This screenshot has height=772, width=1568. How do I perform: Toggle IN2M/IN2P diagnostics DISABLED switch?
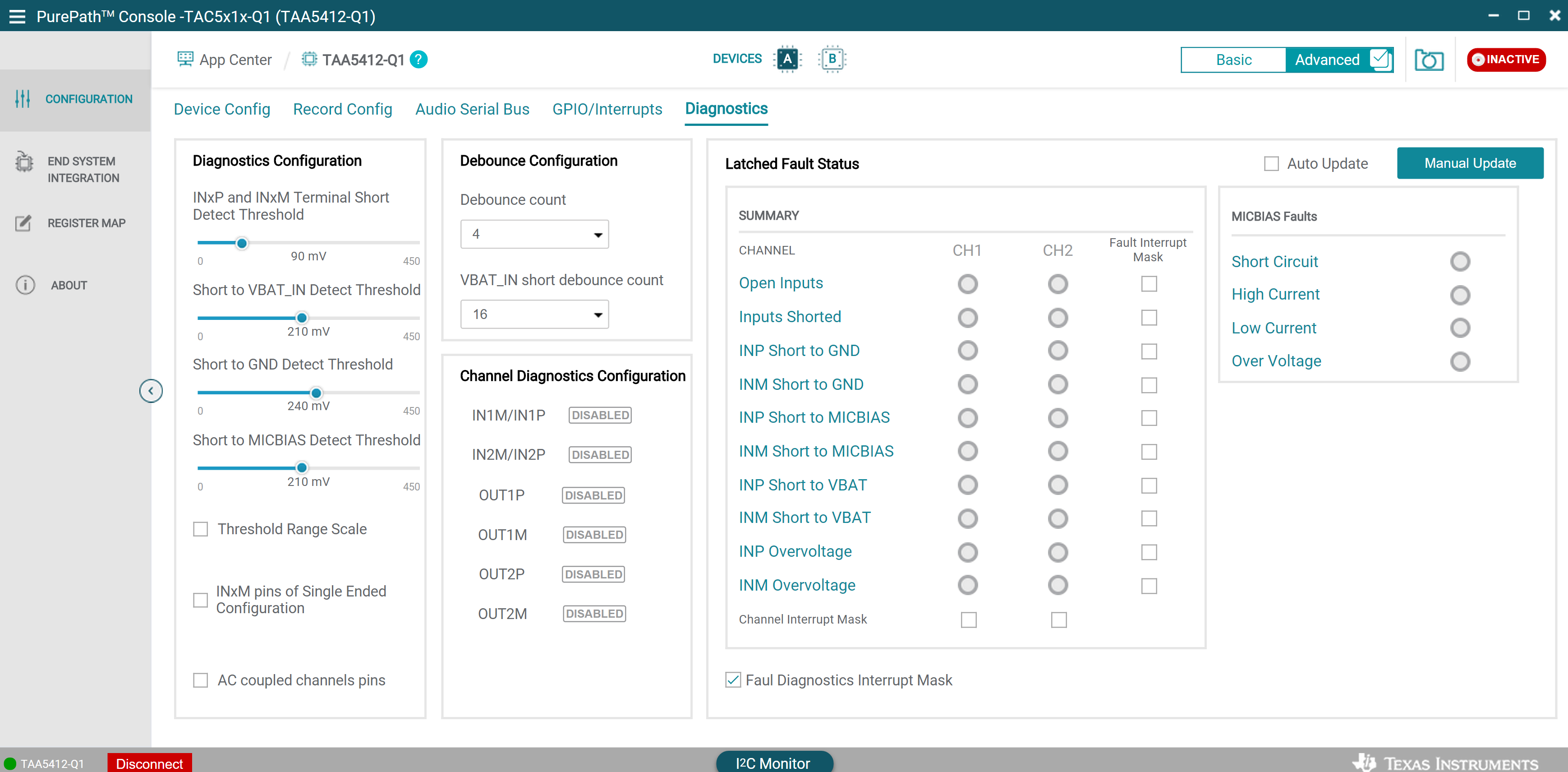click(600, 455)
